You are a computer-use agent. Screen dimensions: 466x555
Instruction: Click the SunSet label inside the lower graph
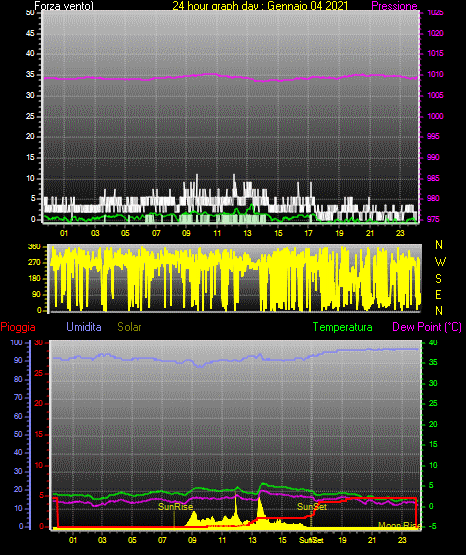tap(312, 507)
